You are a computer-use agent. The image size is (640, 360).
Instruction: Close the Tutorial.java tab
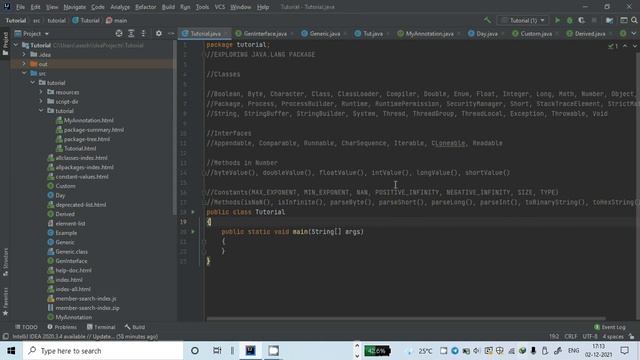pyautogui.click(x=226, y=34)
